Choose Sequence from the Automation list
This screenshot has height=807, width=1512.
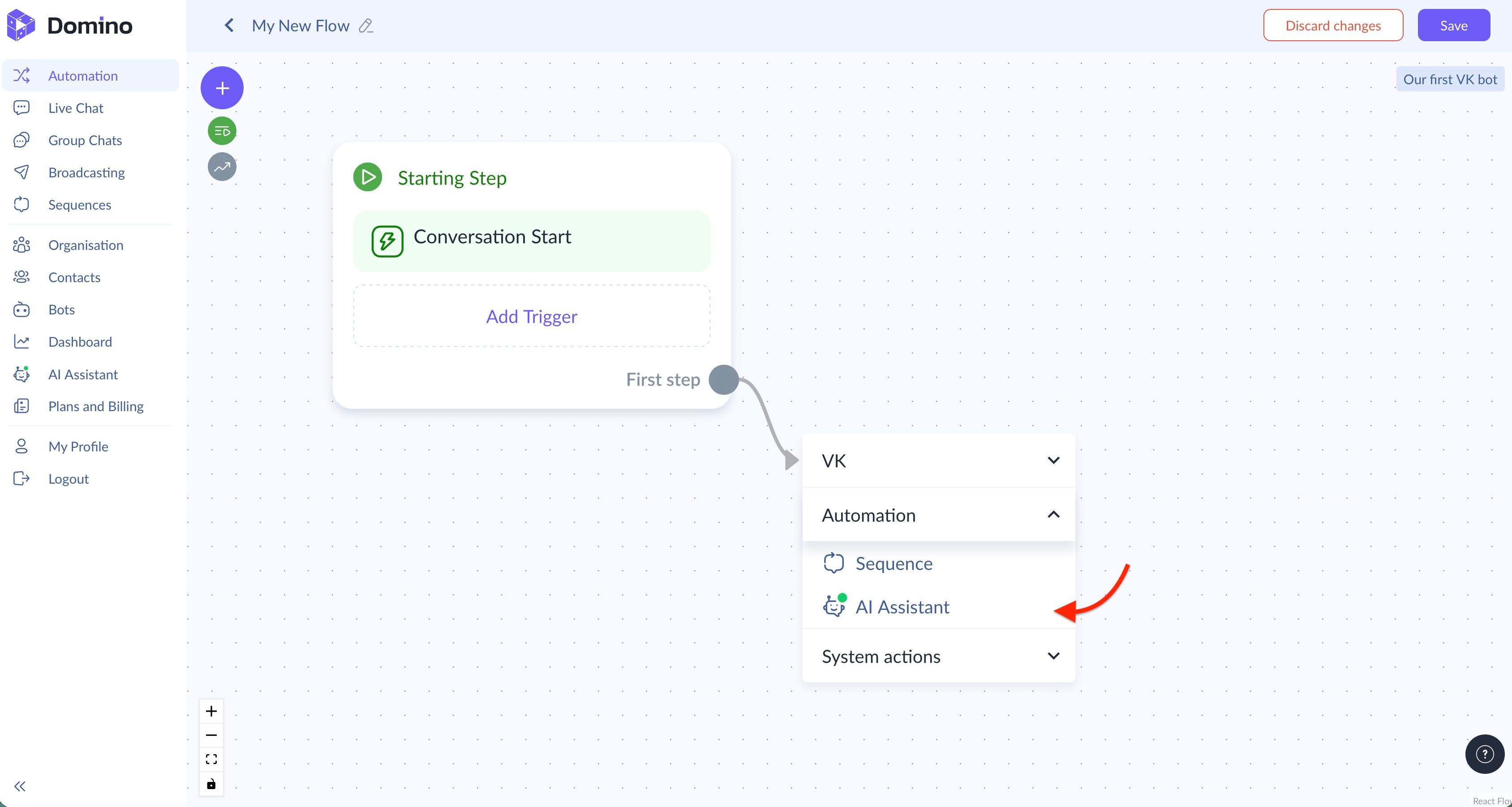[x=893, y=563]
